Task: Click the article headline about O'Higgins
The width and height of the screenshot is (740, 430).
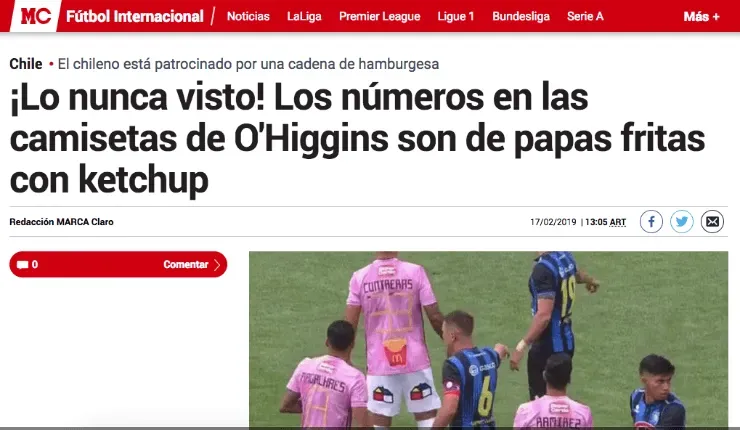Action: pyautogui.click(x=357, y=138)
